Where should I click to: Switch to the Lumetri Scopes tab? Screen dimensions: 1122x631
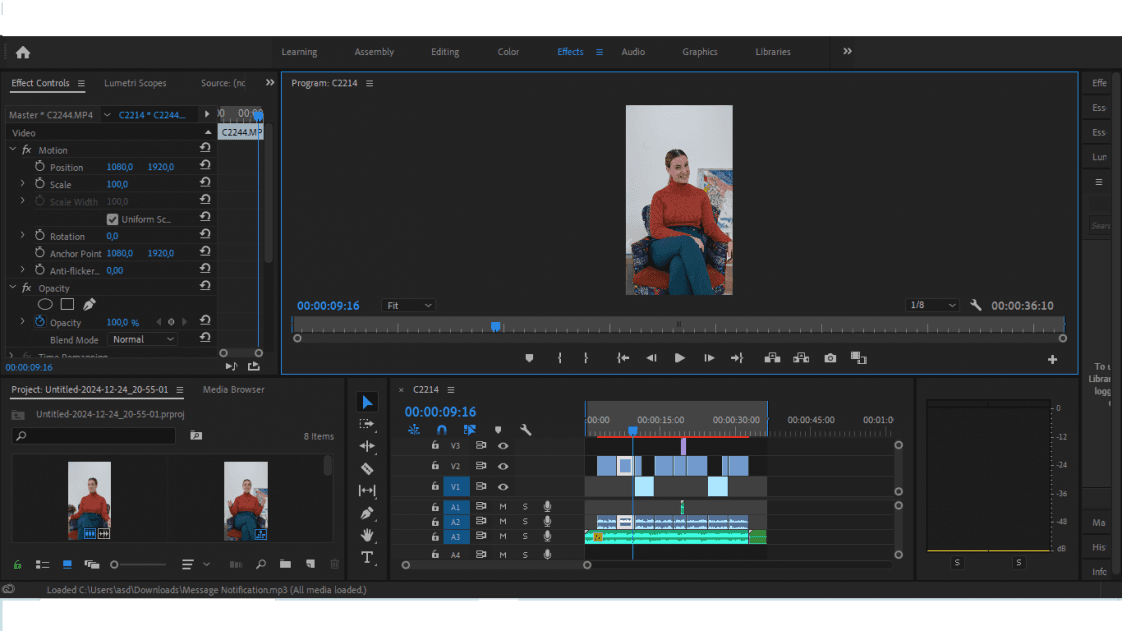click(135, 83)
